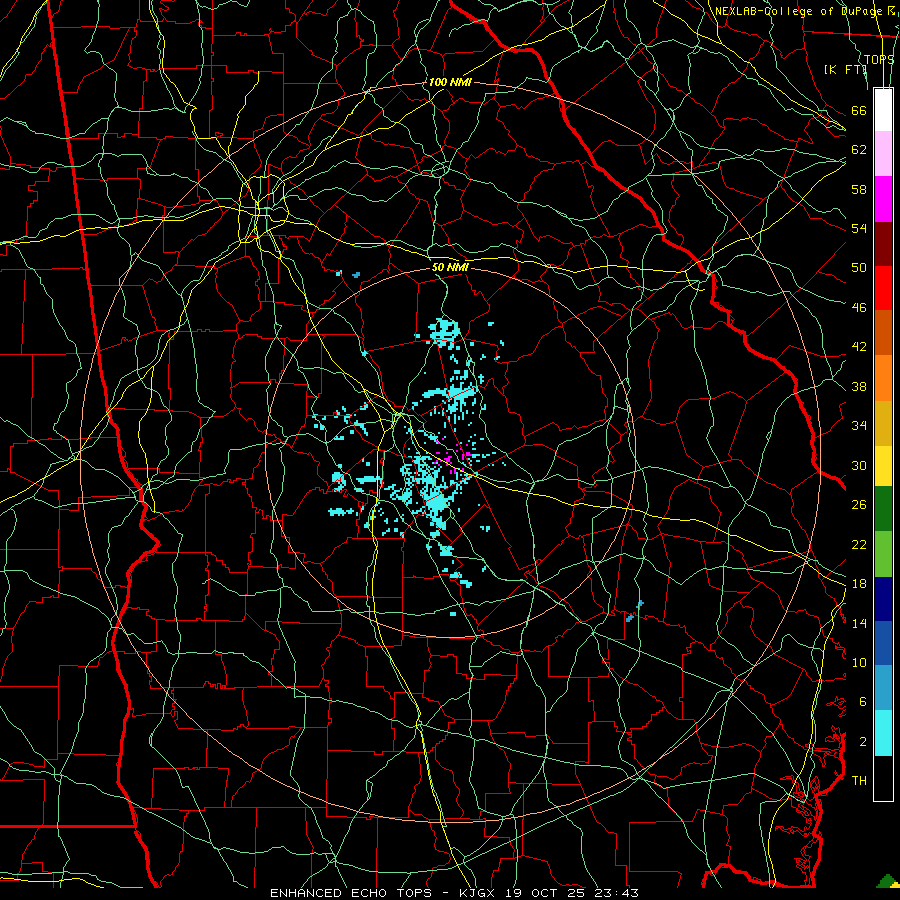Viewport: 900px width, 900px height.
Task: Click the "18" legend value
Action: click(x=859, y=584)
